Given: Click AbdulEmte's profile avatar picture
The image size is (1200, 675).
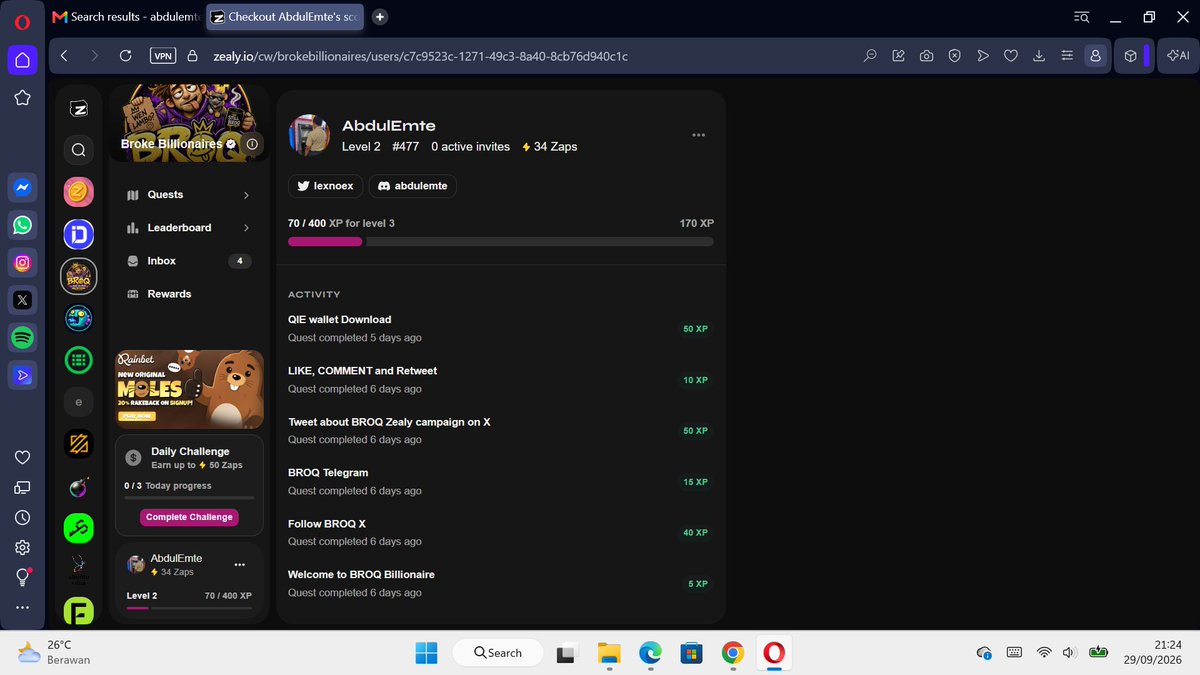Looking at the screenshot, I should pyautogui.click(x=309, y=135).
